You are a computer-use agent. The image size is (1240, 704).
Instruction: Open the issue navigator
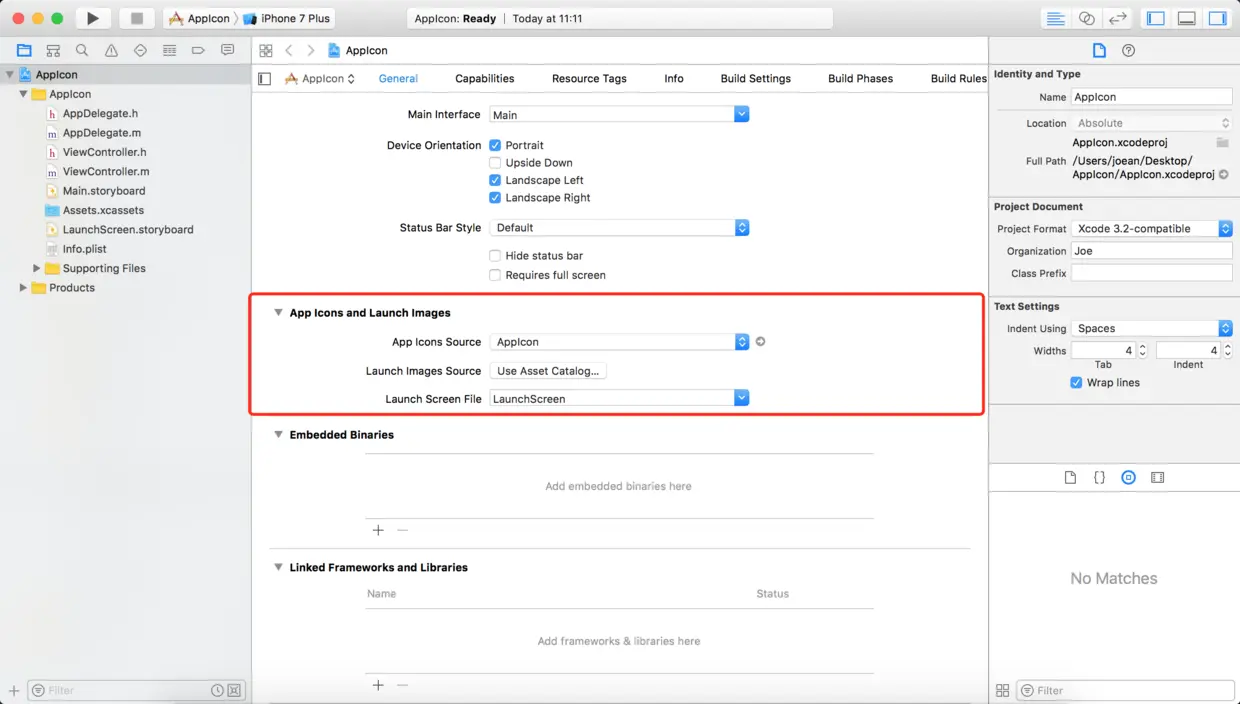pyautogui.click(x=111, y=50)
